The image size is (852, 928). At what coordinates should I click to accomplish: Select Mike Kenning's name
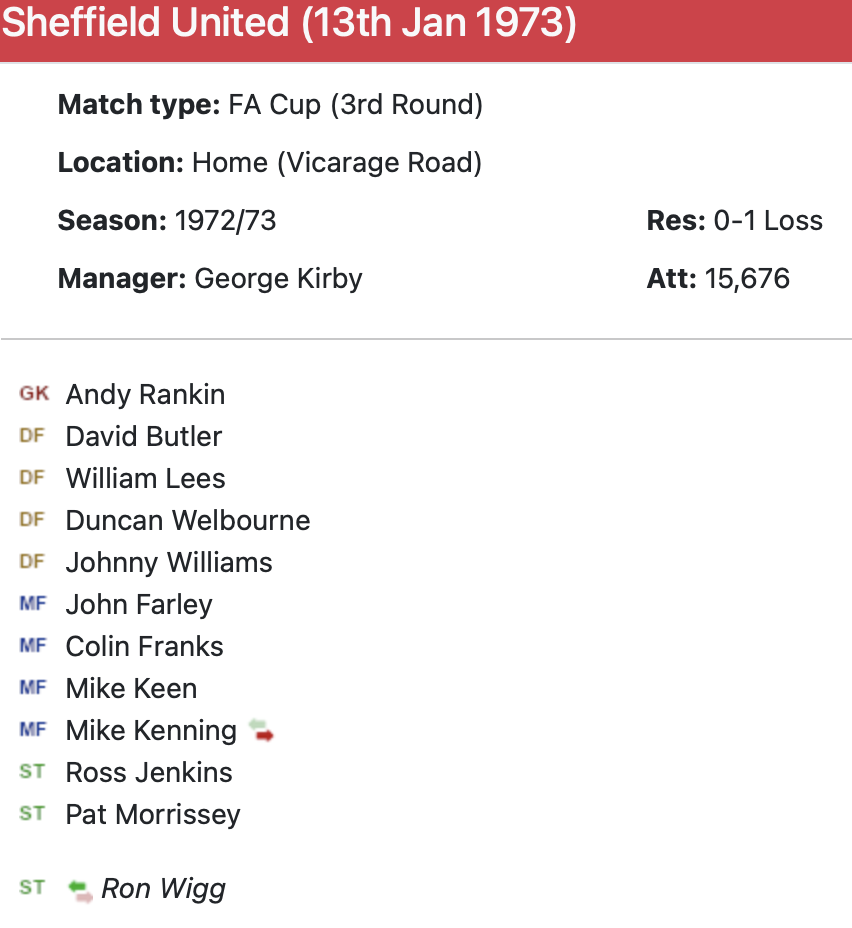pos(151,731)
